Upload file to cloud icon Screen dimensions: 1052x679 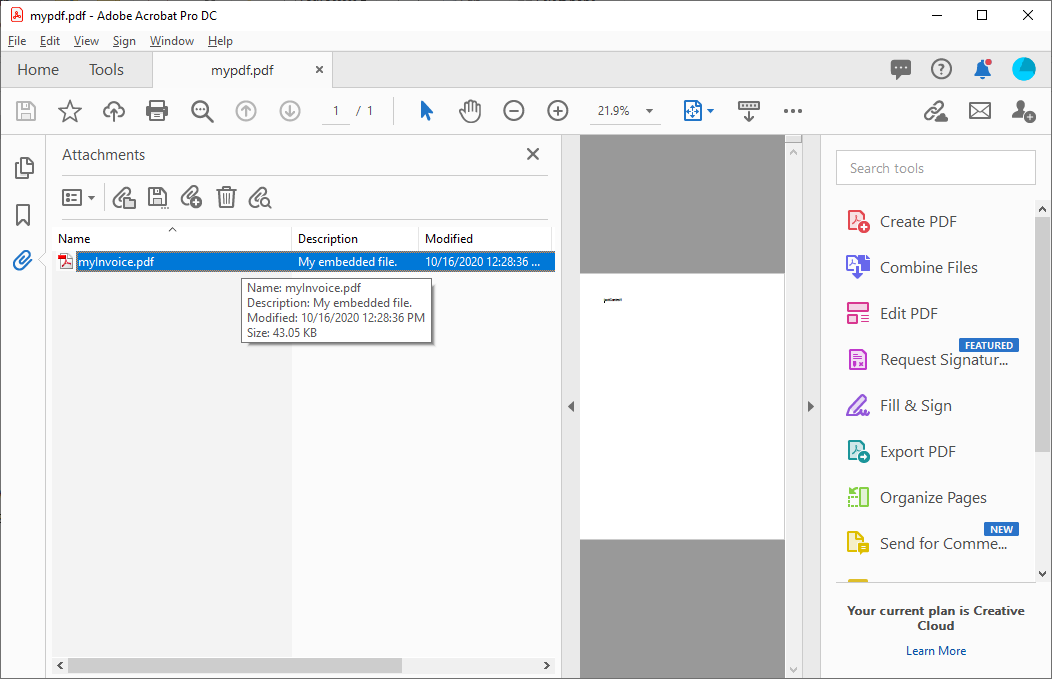coord(114,111)
